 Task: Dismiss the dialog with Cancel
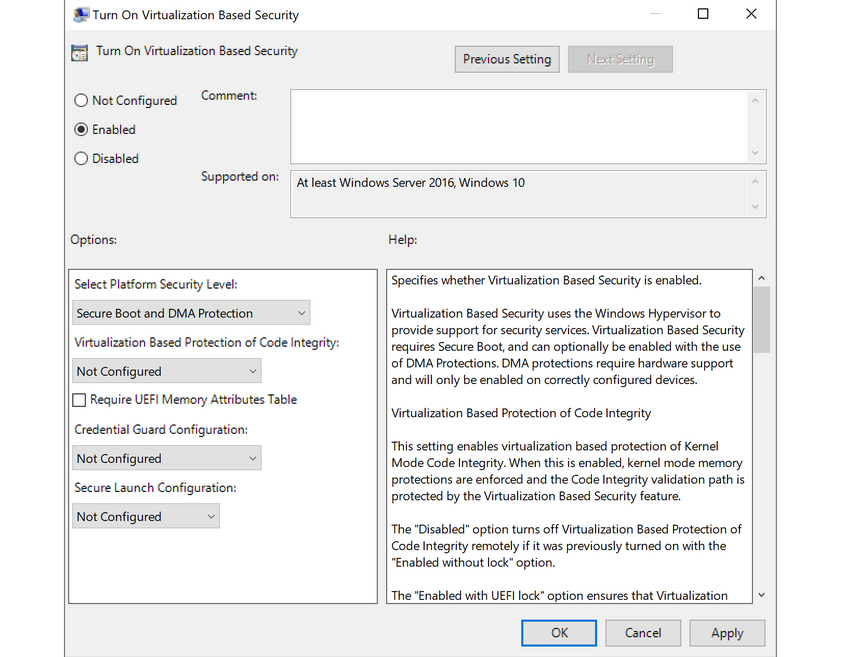pyautogui.click(x=642, y=632)
